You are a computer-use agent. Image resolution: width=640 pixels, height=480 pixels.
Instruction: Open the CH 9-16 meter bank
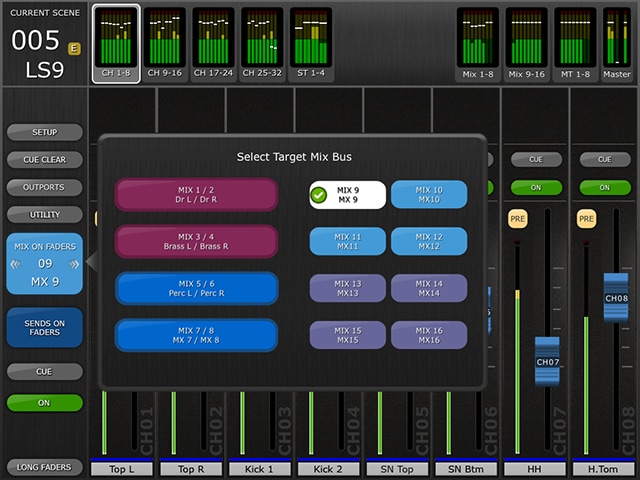(x=164, y=42)
